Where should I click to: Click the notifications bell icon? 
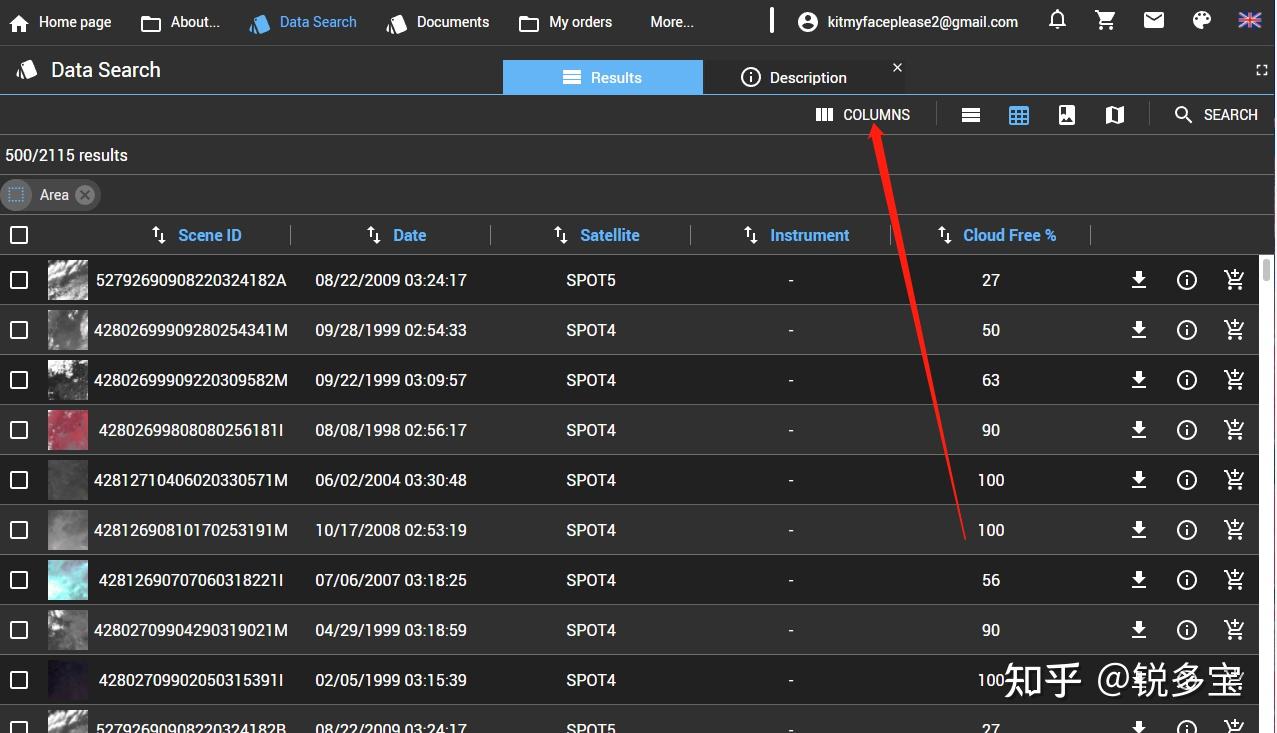[x=1057, y=20]
